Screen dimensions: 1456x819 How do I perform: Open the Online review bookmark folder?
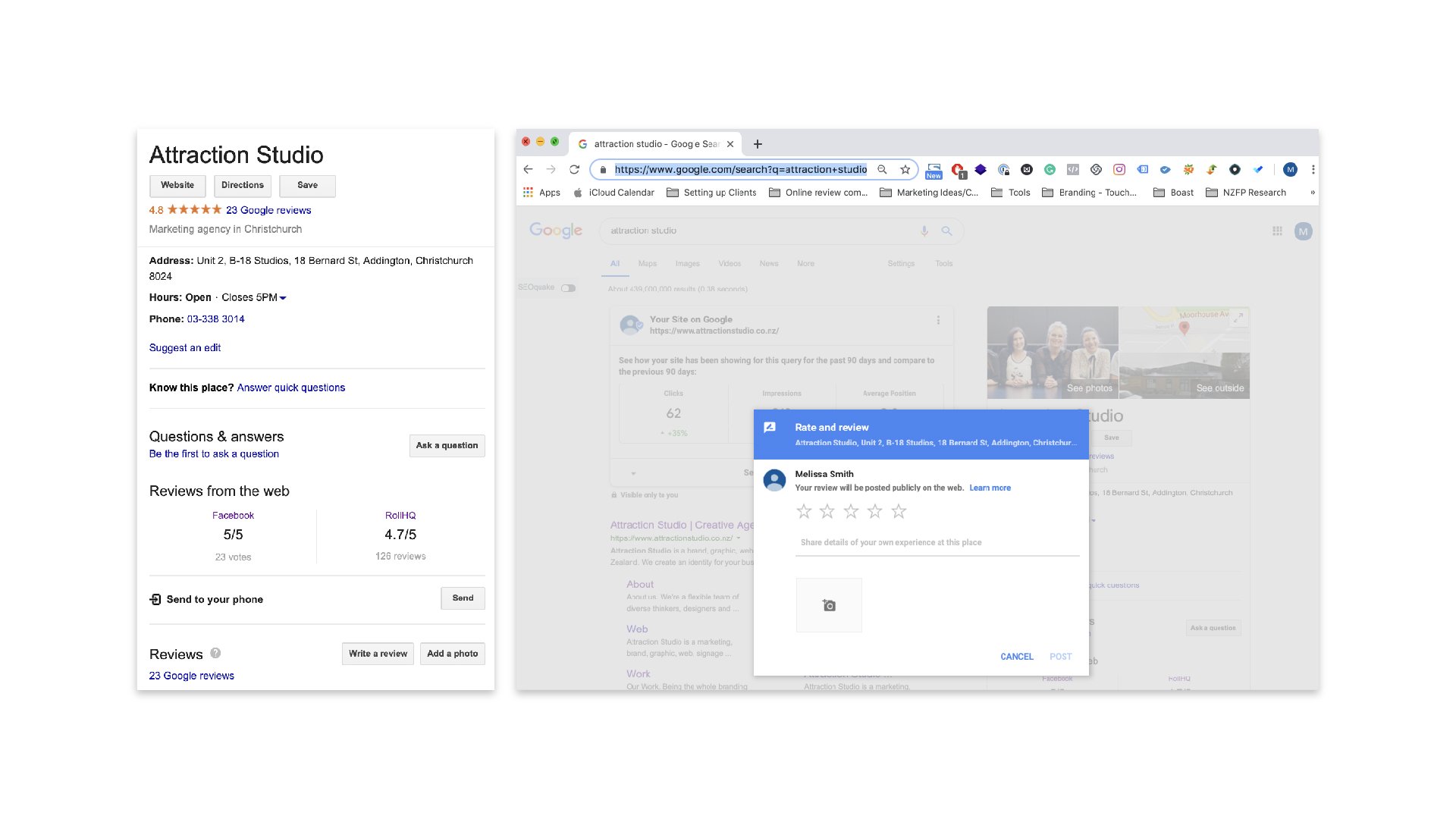[818, 193]
